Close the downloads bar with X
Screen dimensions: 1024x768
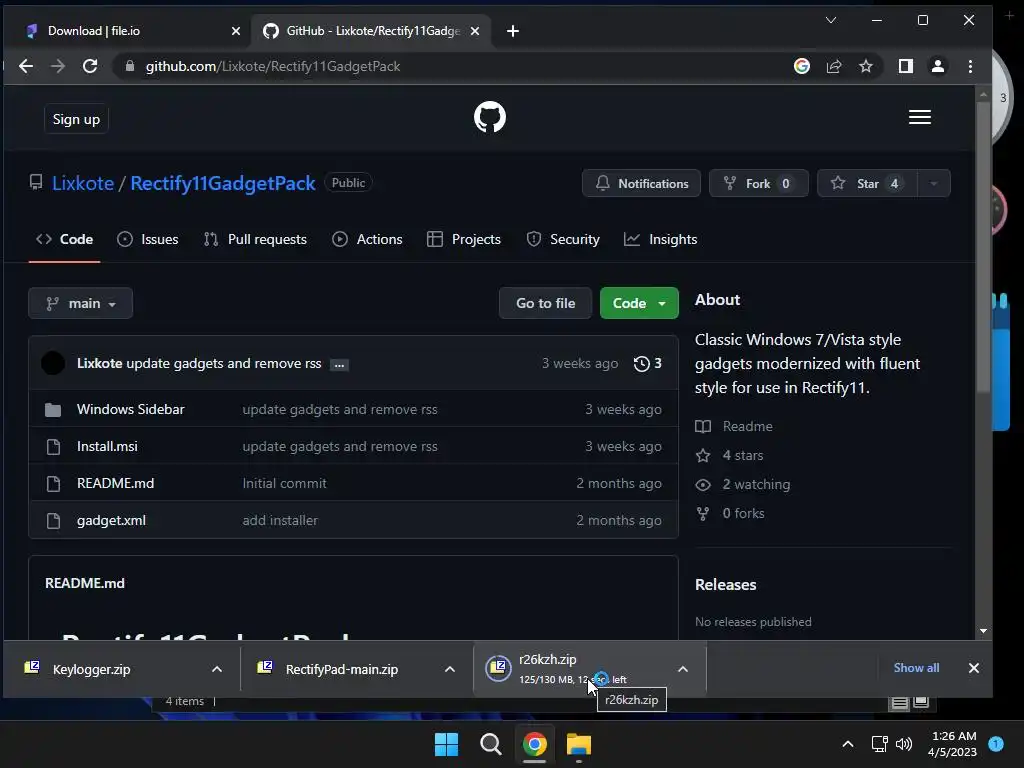click(x=974, y=668)
